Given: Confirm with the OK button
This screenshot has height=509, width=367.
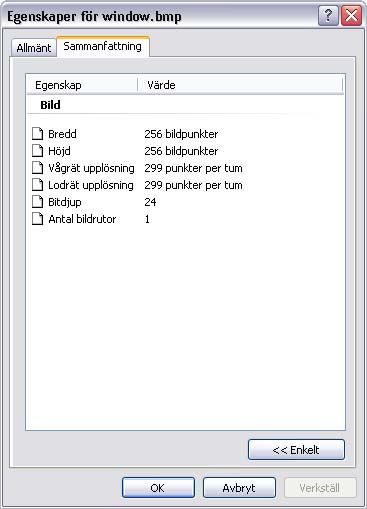Looking at the screenshot, I should (158, 488).
